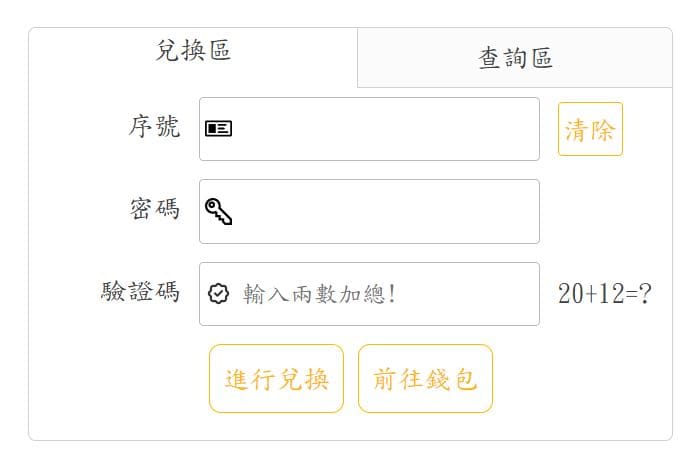Click the 序號 field label
This screenshot has height=469, width=694.
pos(154,127)
